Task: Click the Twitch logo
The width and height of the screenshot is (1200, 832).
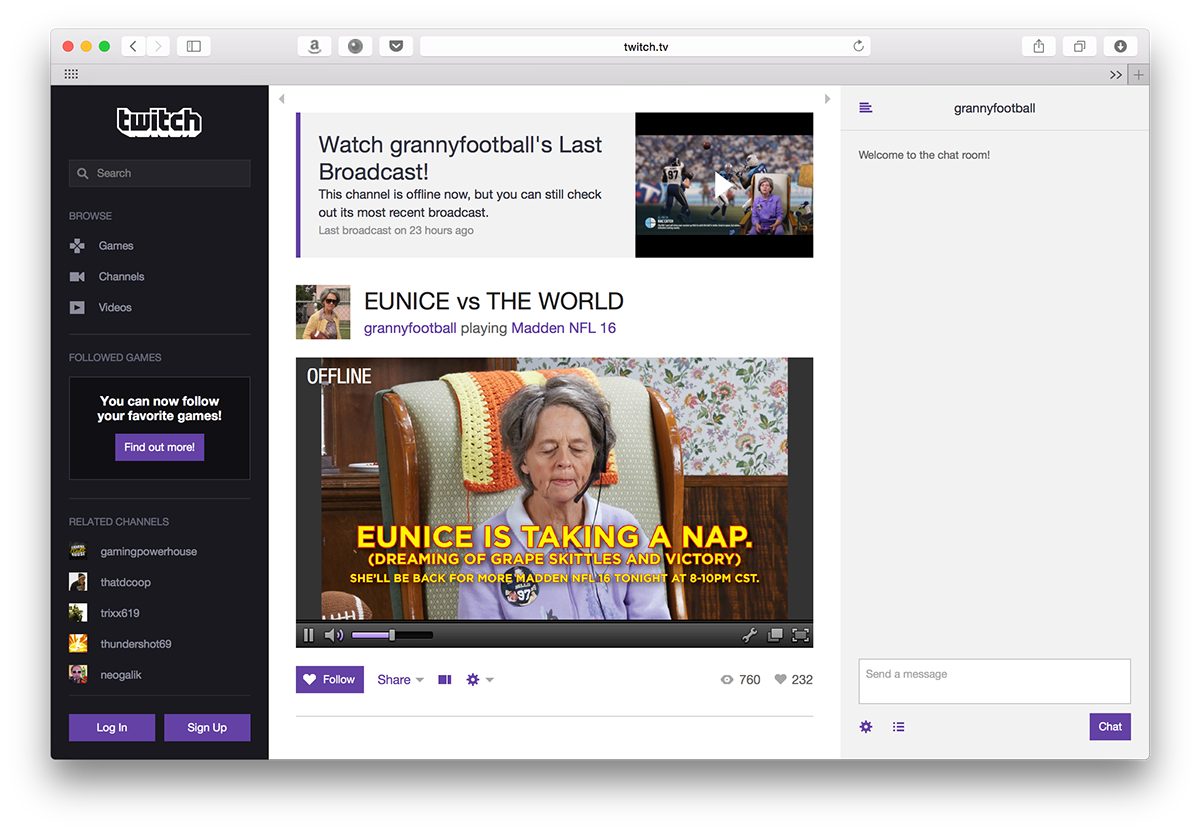Action: pos(159,122)
